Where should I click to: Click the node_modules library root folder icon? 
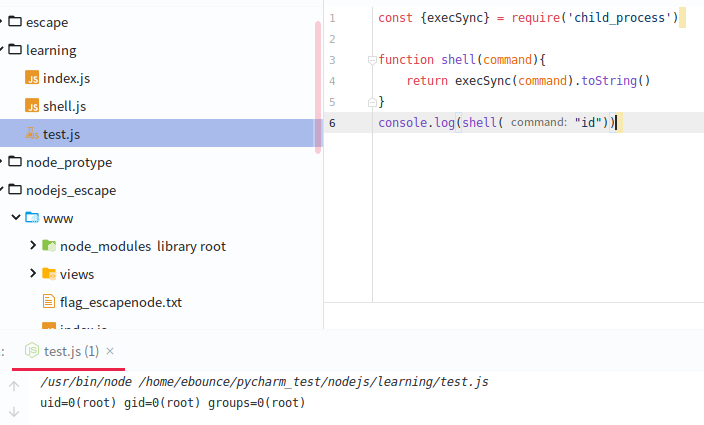pos(49,246)
